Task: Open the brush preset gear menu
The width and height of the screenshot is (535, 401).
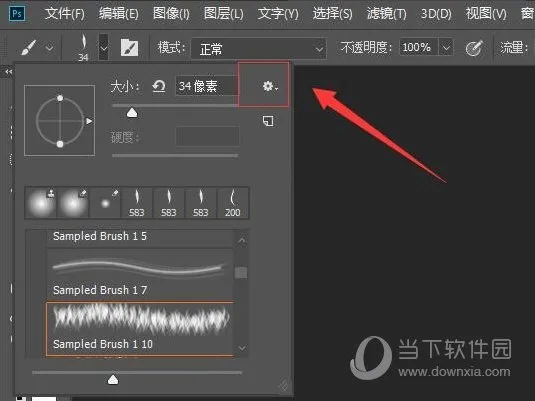Action: pyautogui.click(x=270, y=86)
